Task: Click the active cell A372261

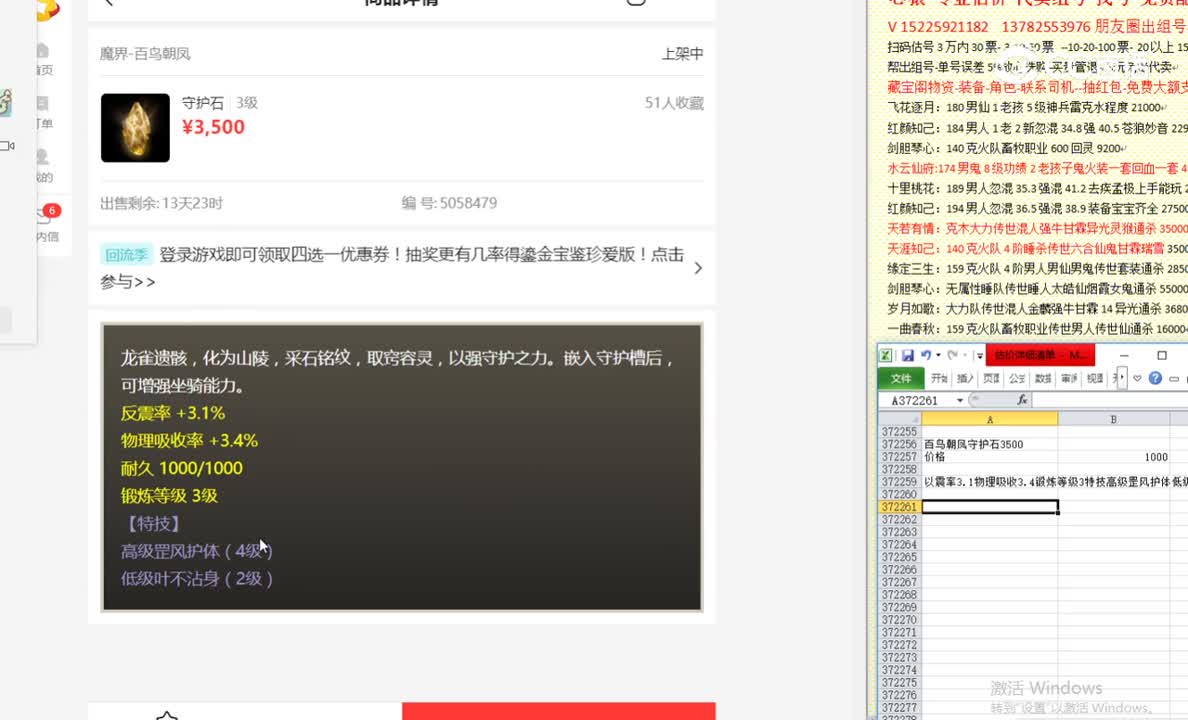Action: pyautogui.click(x=989, y=507)
